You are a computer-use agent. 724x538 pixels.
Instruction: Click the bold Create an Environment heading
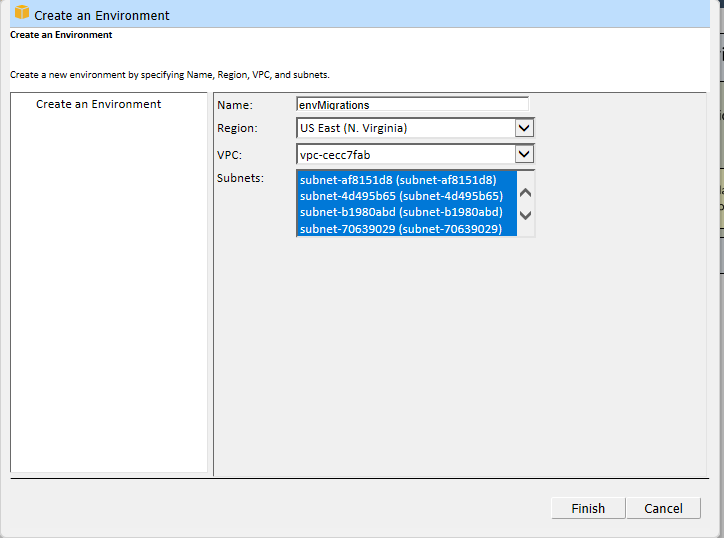click(x=61, y=35)
